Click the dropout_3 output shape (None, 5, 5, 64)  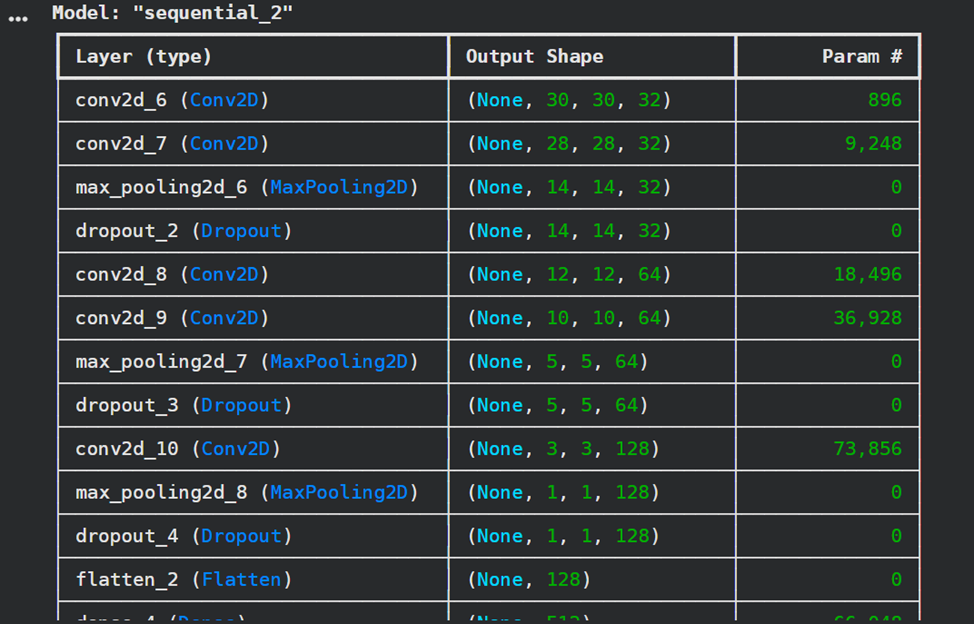tap(557, 405)
